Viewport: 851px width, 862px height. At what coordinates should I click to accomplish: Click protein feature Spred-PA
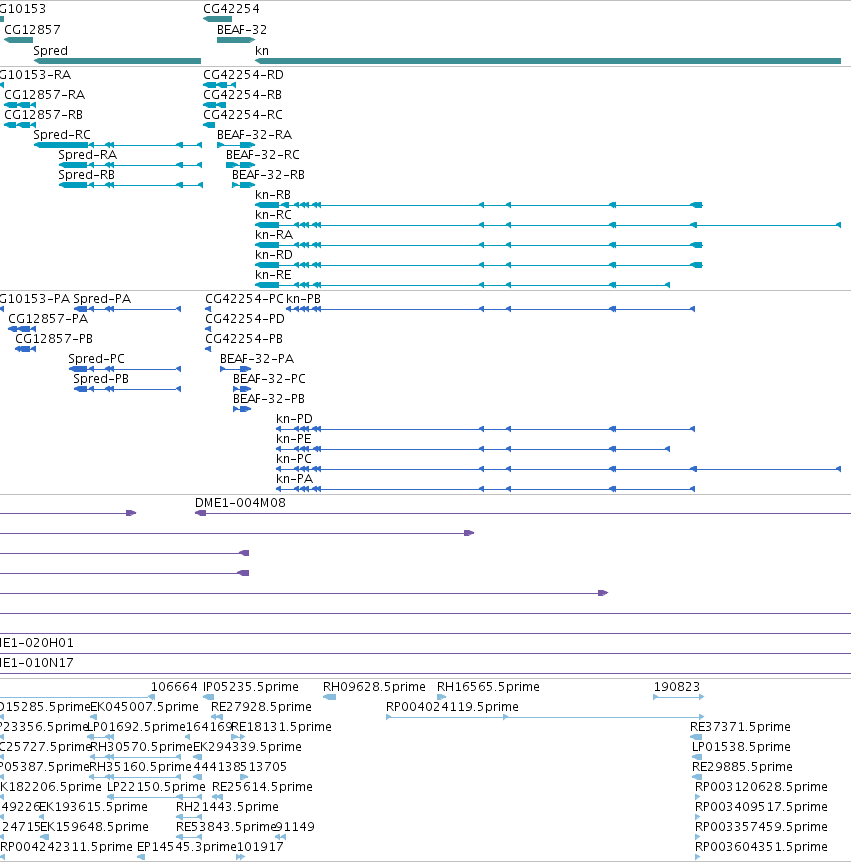pos(127,309)
